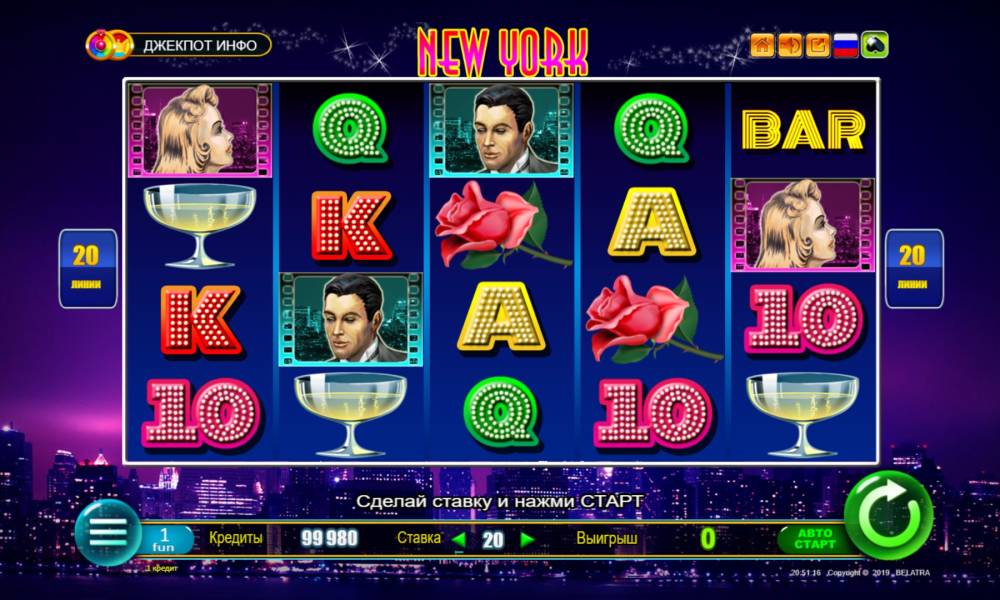Image resolution: width=1000 pixels, height=600 pixels.
Task: Open the round hamburger menu button
Action: tap(108, 532)
